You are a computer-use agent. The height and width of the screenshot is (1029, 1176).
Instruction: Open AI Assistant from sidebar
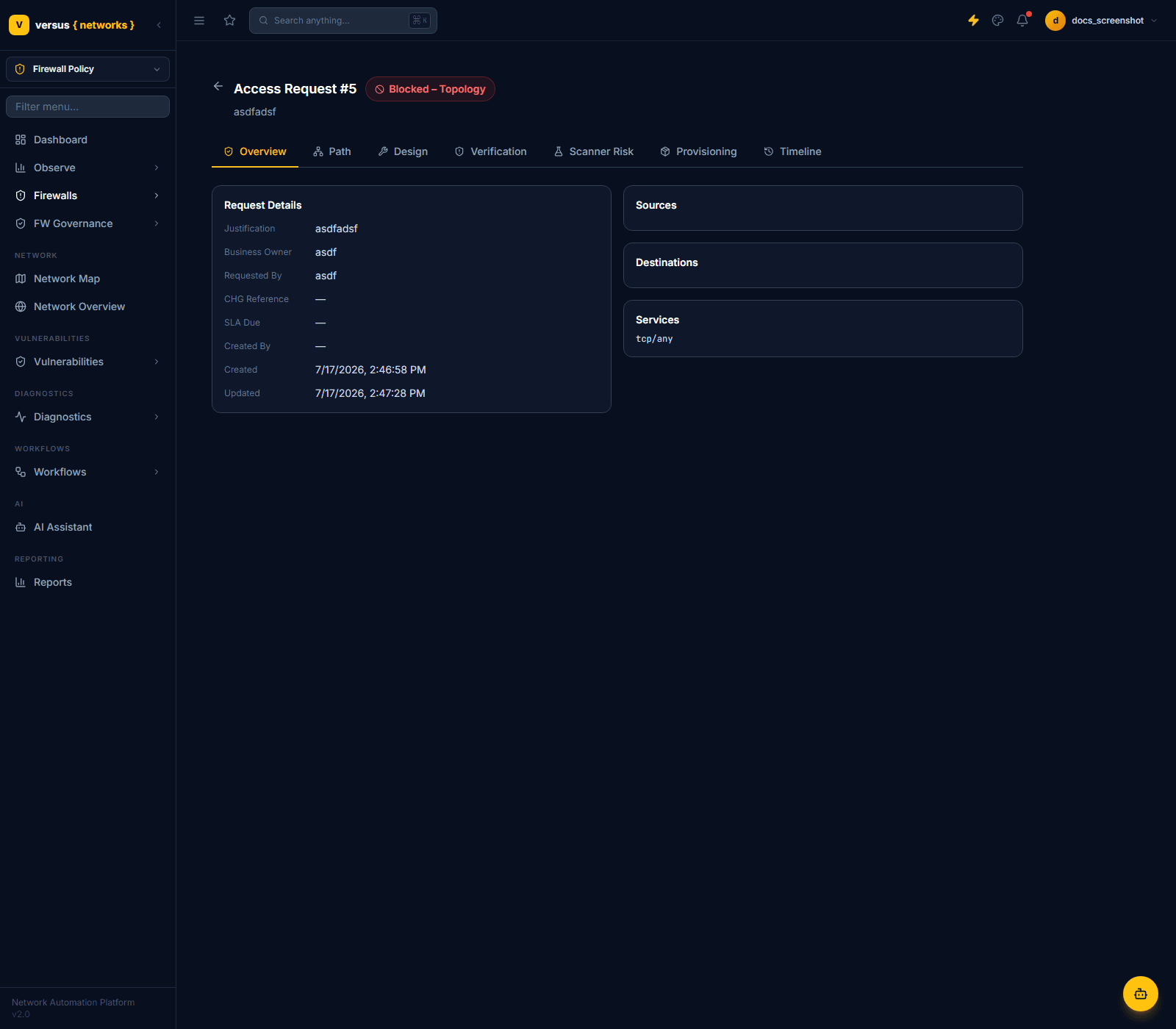87,527
